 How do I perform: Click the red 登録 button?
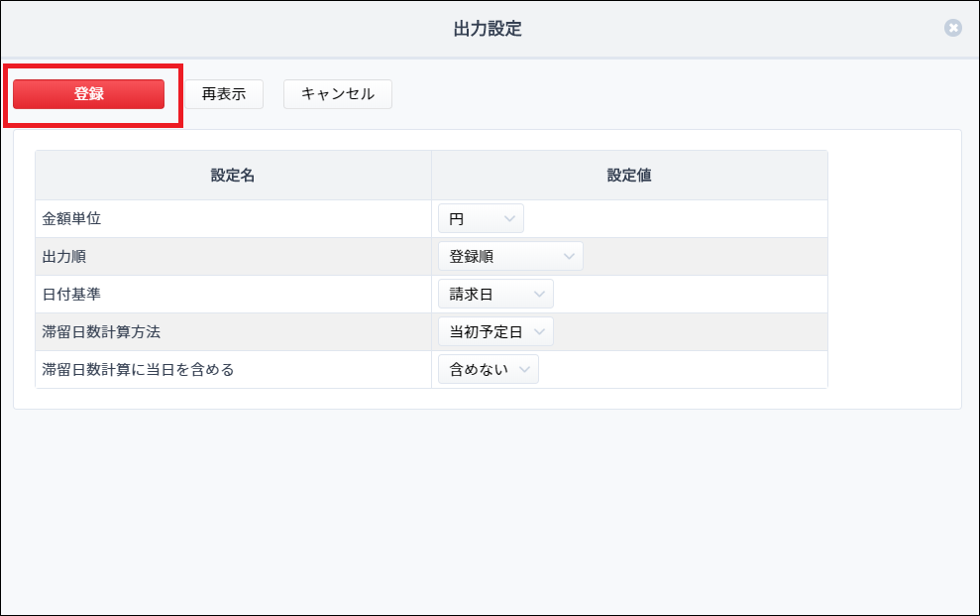point(89,94)
